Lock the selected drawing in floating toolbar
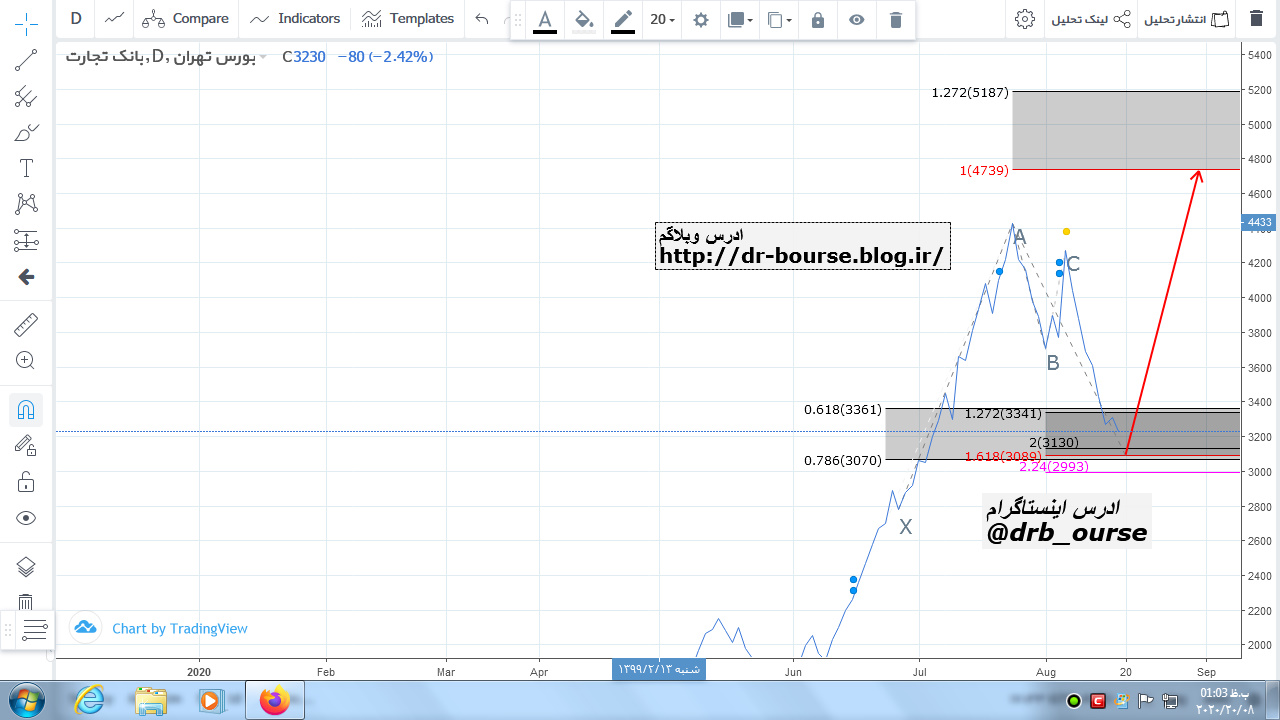 pos(818,20)
